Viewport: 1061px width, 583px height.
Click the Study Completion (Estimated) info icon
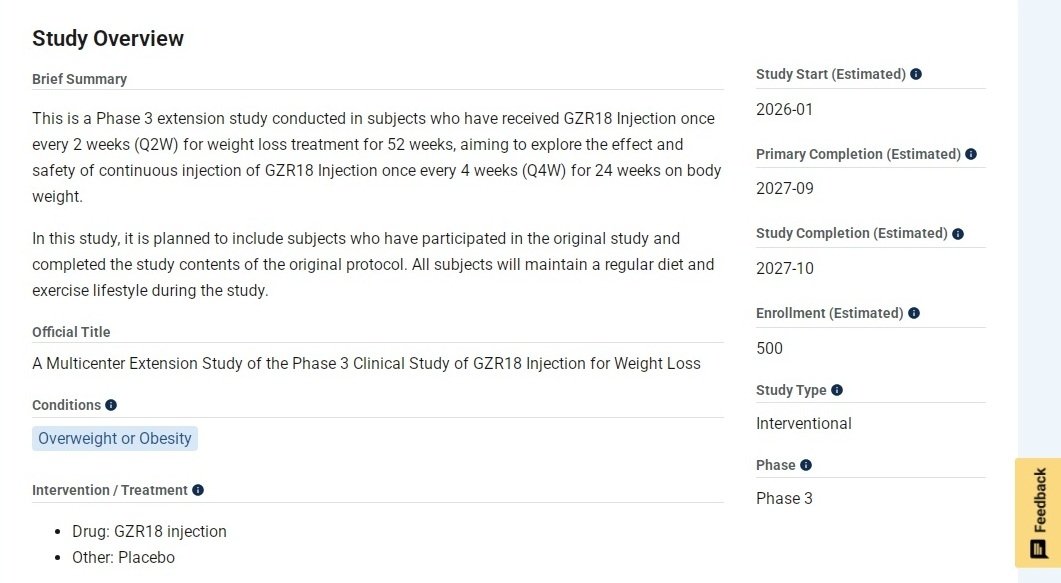tap(958, 233)
